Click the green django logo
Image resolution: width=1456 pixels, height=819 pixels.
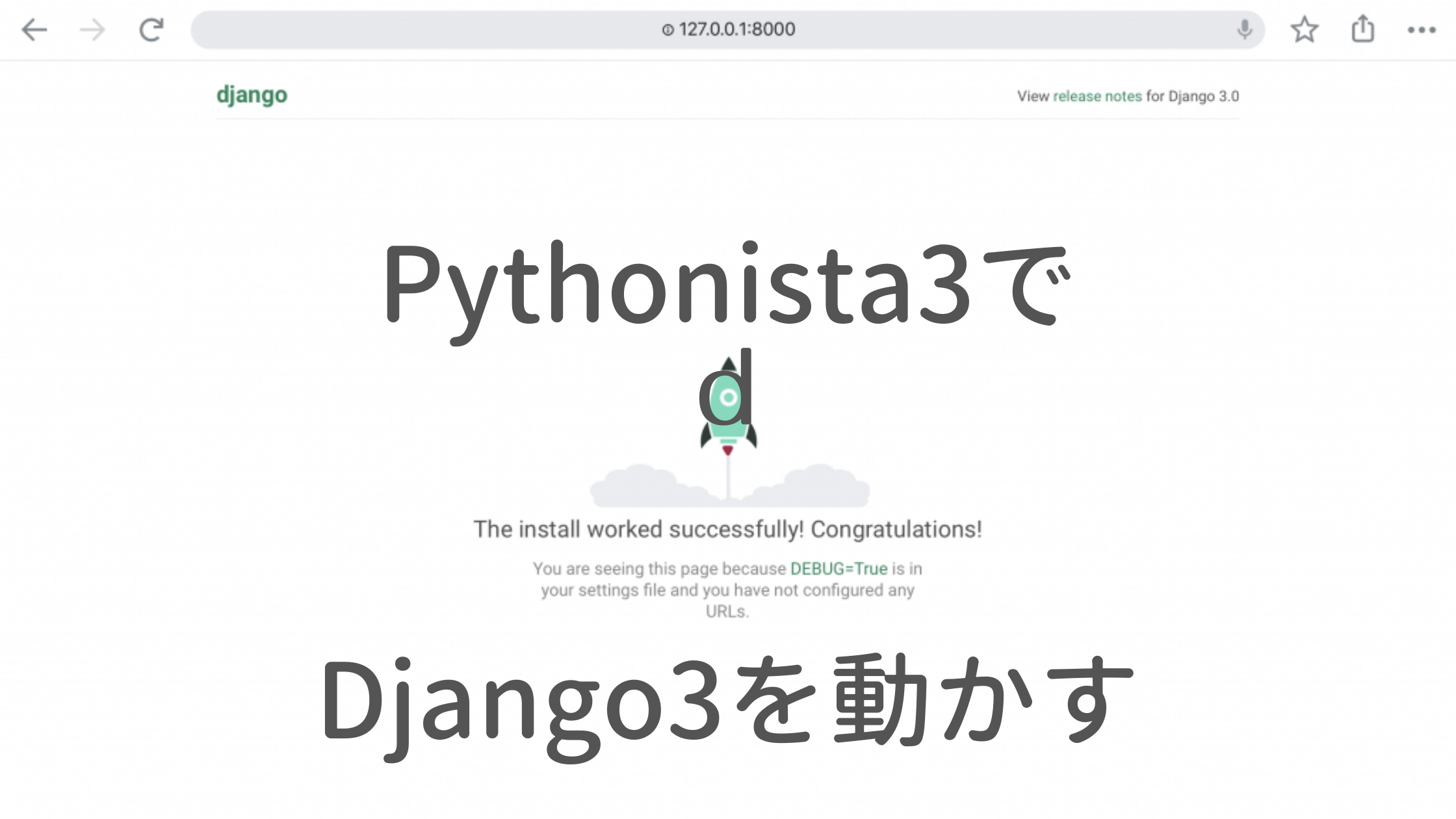pyautogui.click(x=252, y=95)
